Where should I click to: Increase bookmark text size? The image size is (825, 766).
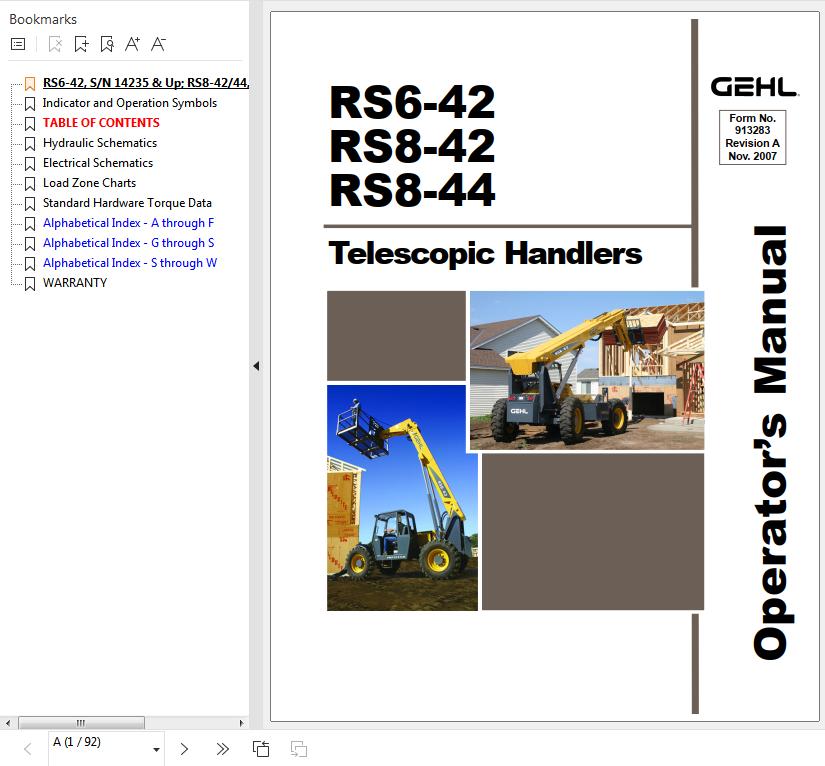(x=132, y=44)
